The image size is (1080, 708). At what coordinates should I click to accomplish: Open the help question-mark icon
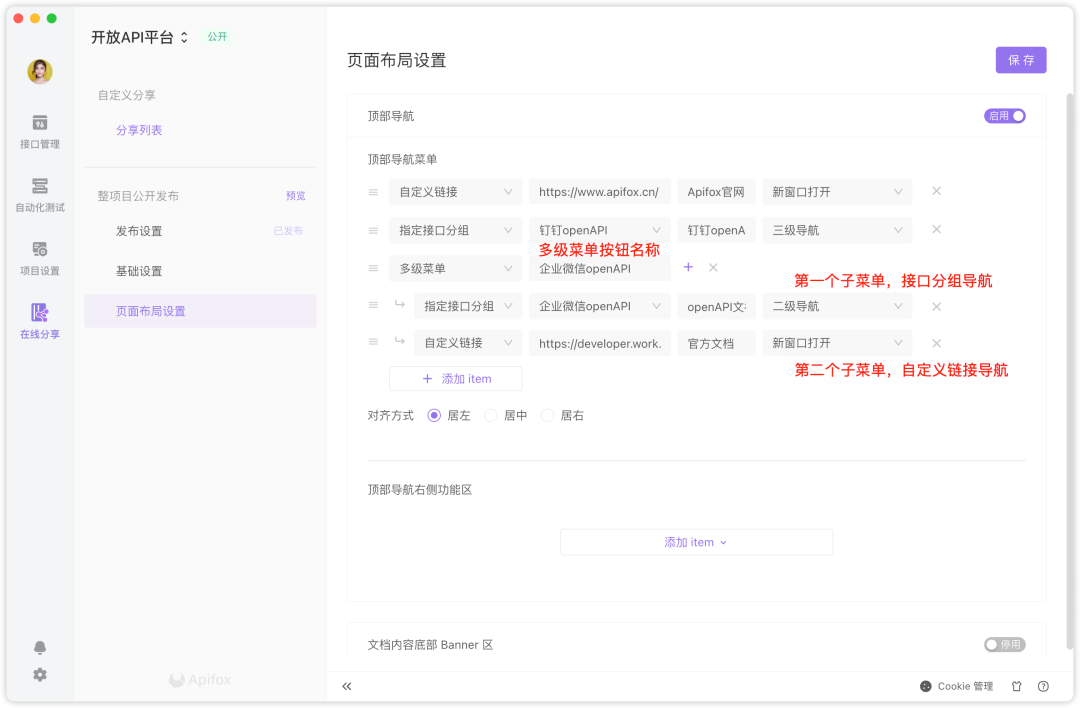coord(1043,686)
